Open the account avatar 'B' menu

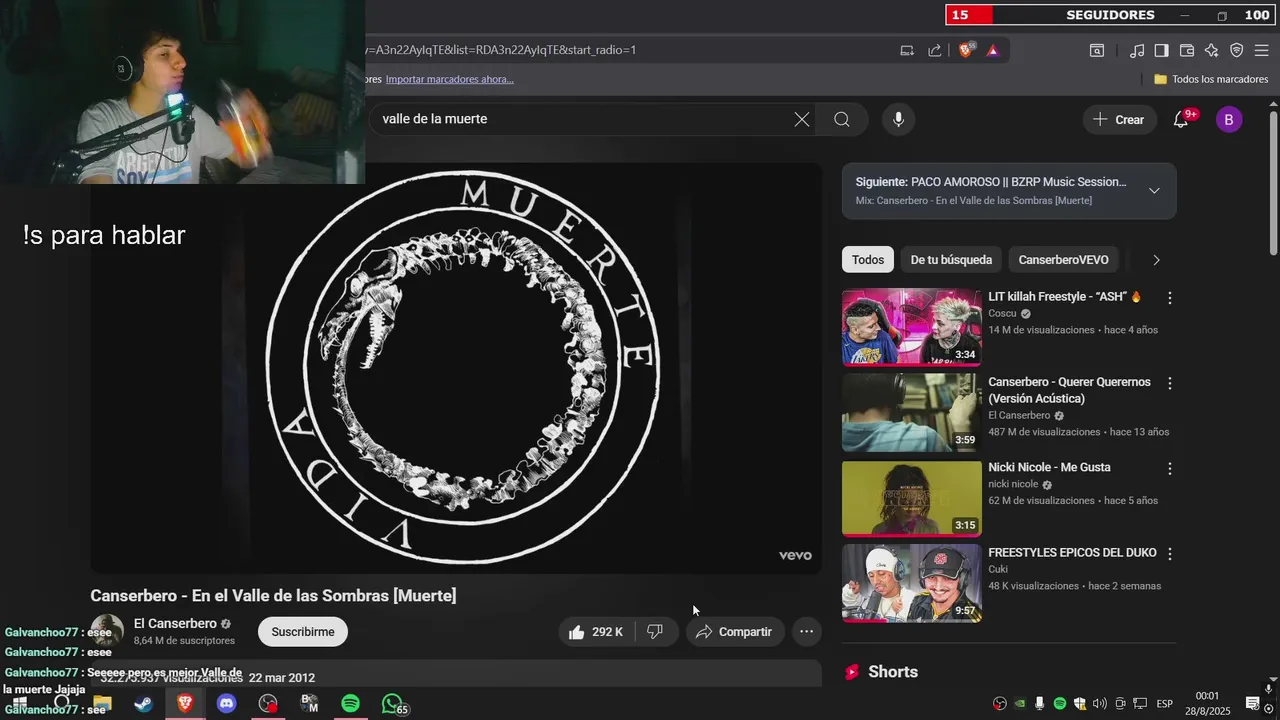1229,119
